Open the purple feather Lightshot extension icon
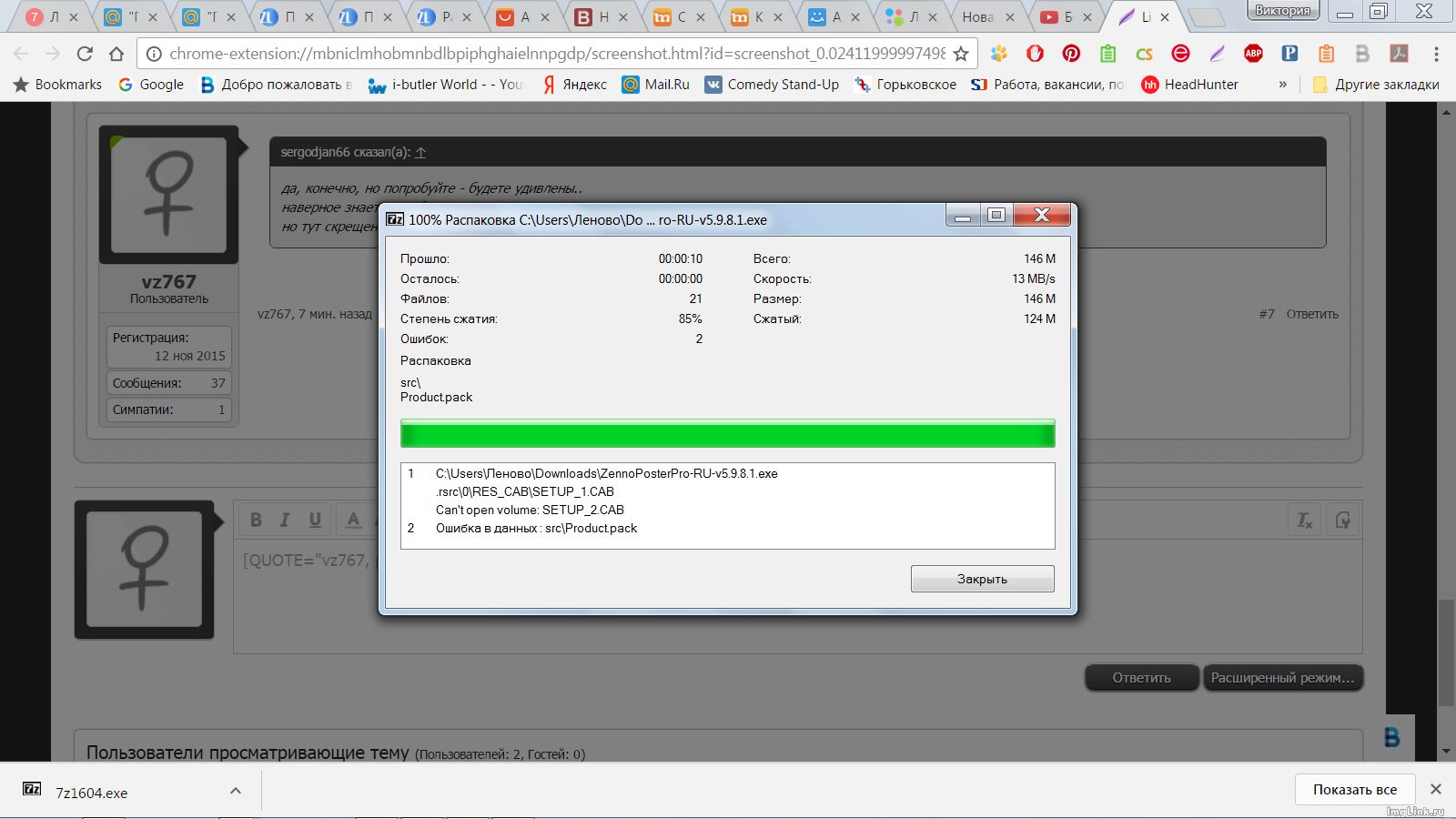This screenshot has height=819, width=1456. (1217, 54)
